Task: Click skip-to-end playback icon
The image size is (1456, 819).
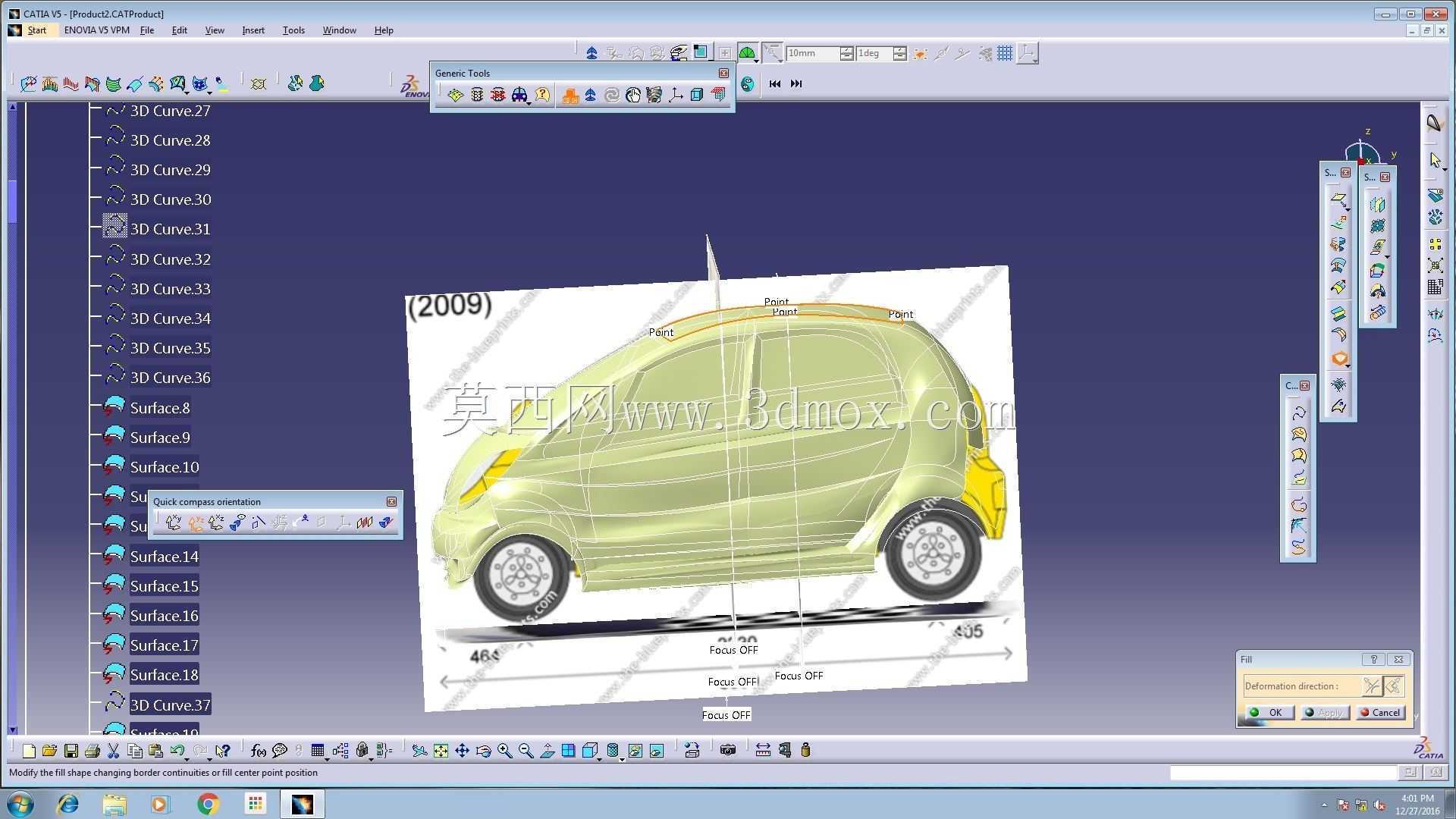Action: pos(795,84)
